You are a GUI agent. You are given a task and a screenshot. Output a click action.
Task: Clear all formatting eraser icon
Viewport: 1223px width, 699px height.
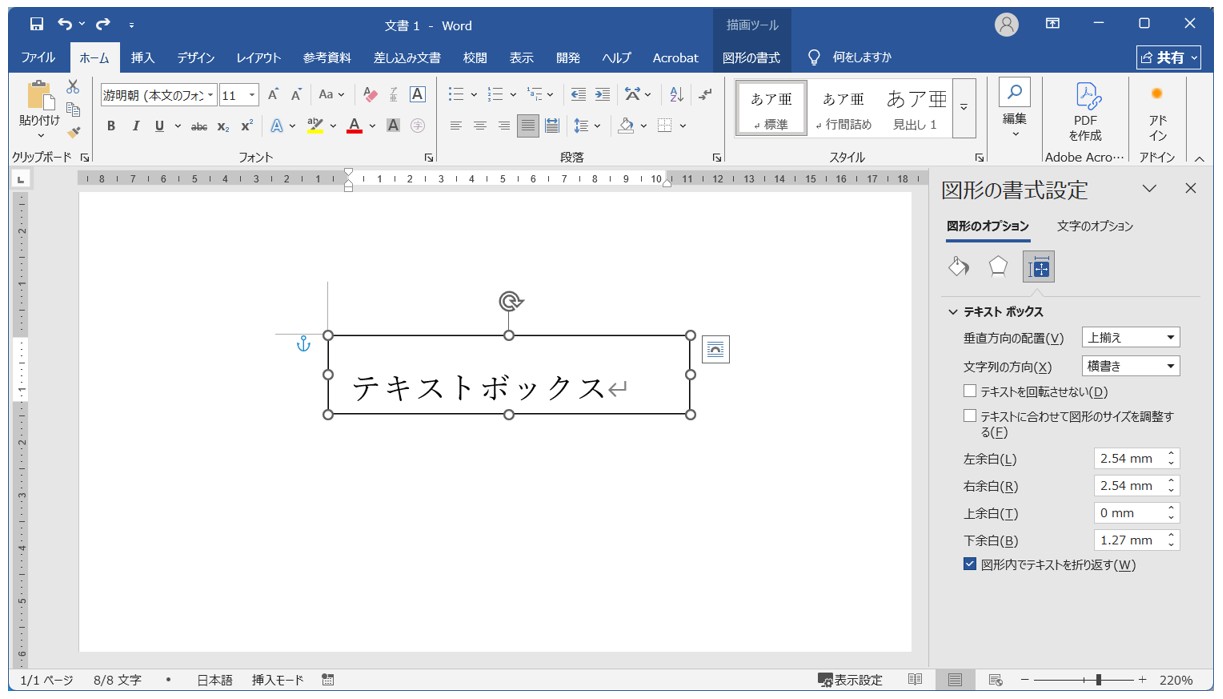pos(370,95)
